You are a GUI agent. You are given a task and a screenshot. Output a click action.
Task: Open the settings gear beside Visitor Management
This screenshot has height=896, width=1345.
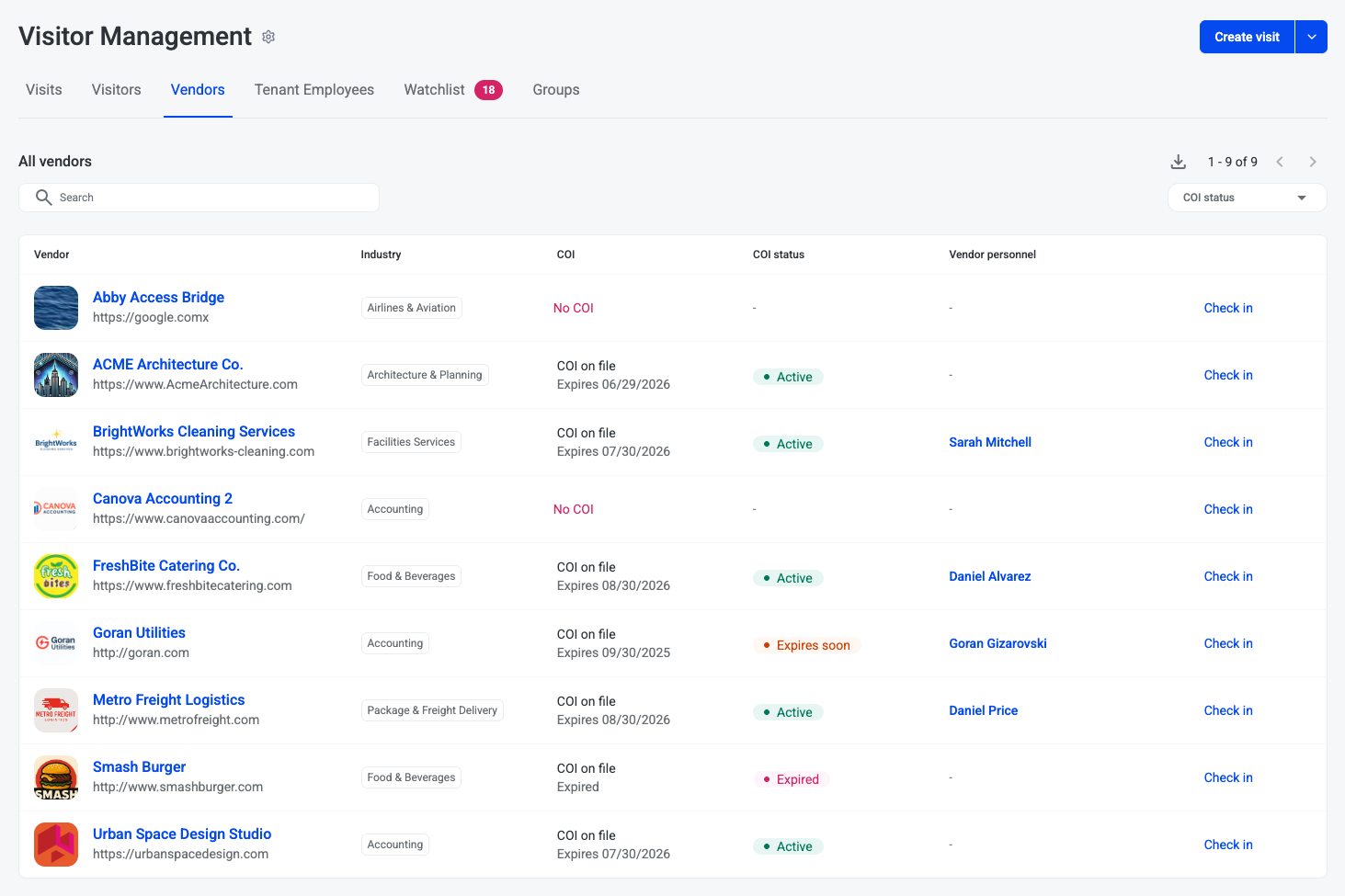coord(268,37)
